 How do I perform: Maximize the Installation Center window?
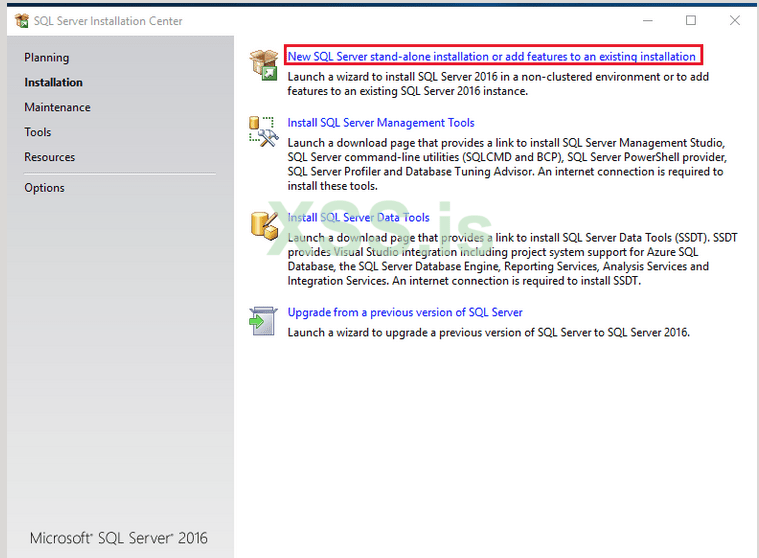pyautogui.click(x=691, y=21)
